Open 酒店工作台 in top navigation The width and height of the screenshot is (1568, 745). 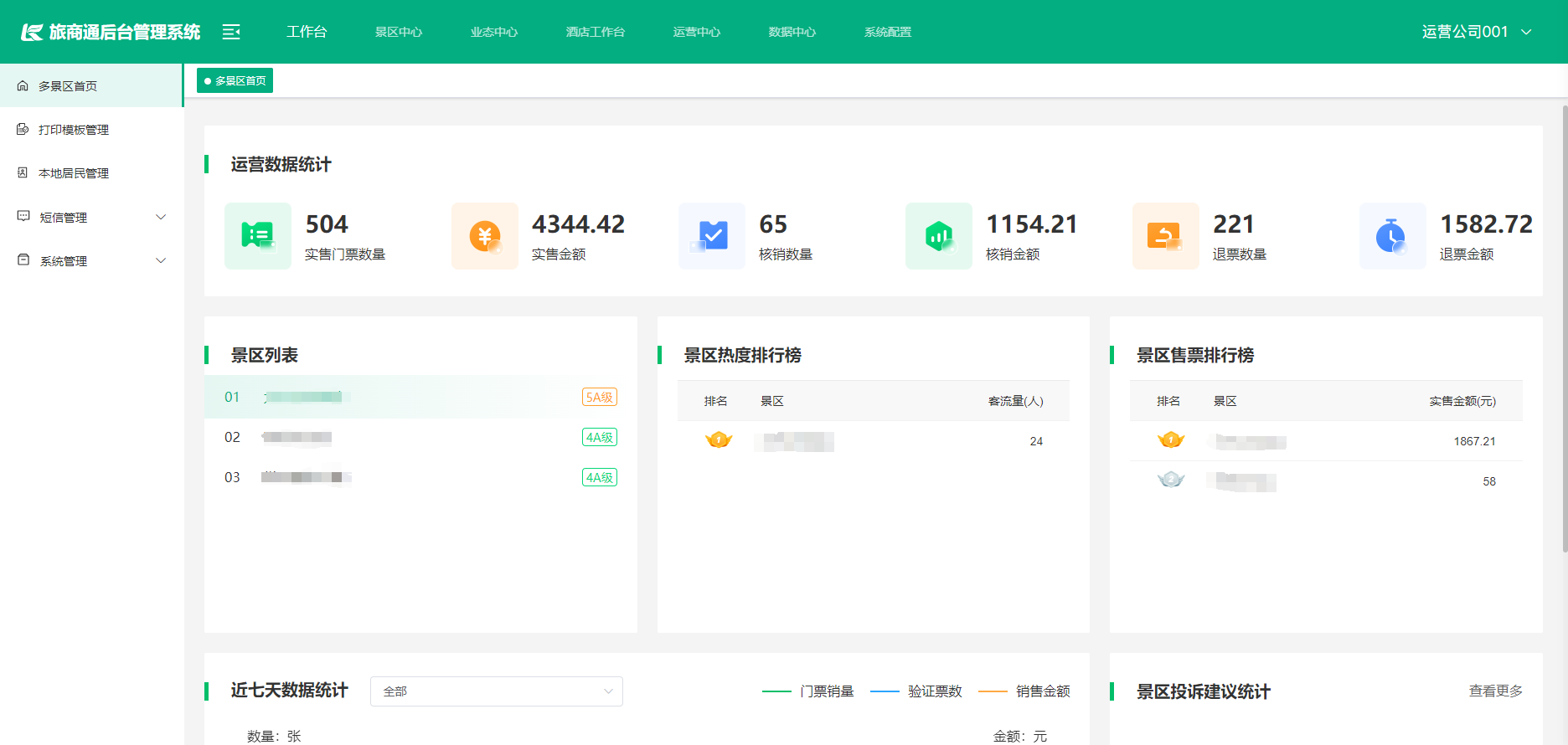[596, 32]
